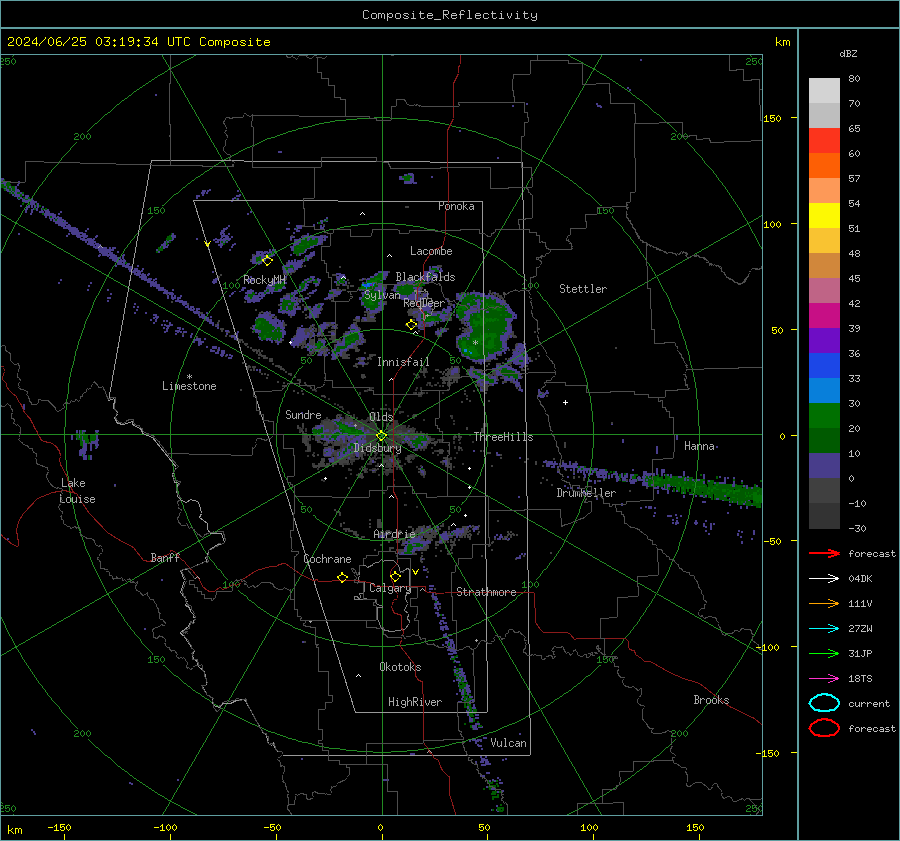Viewport: 900px width, 841px height.
Task: Click magenta swatch between 42 and 39 dBZ
Action: (x=824, y=315)
